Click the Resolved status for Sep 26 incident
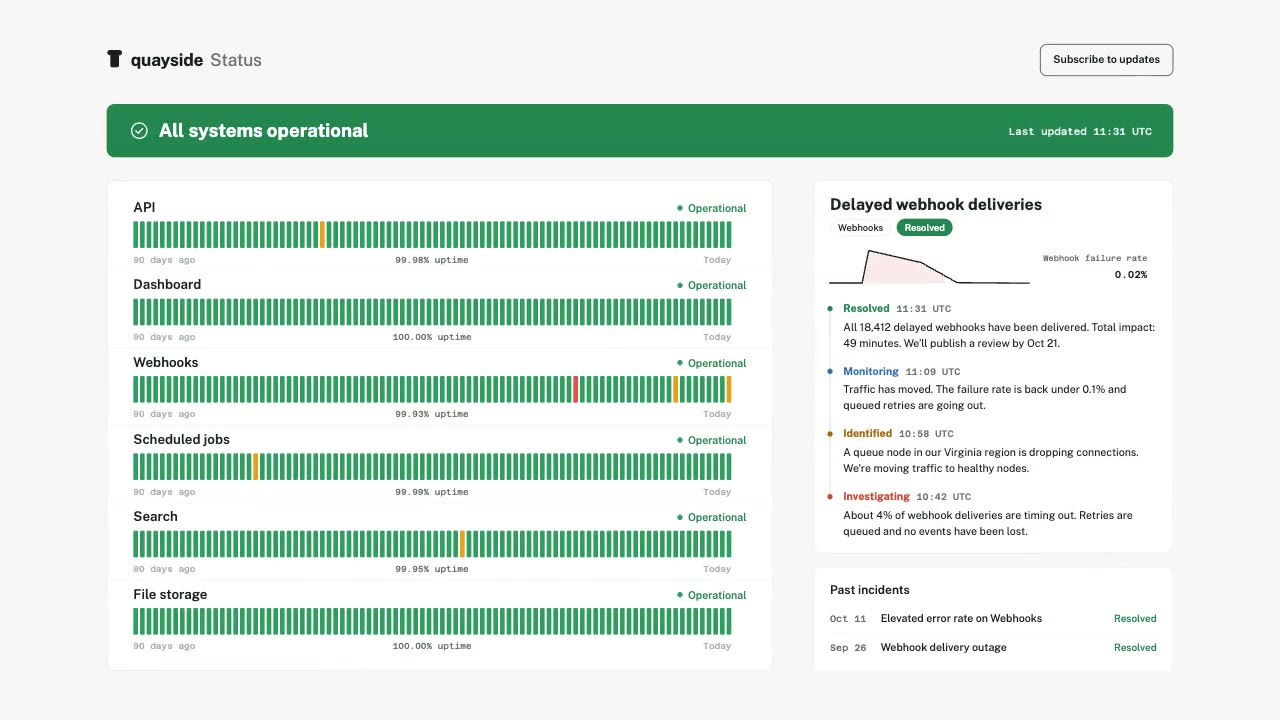Image resolution: width=1280 pixels, height=720 pixels. (1135, 648)
